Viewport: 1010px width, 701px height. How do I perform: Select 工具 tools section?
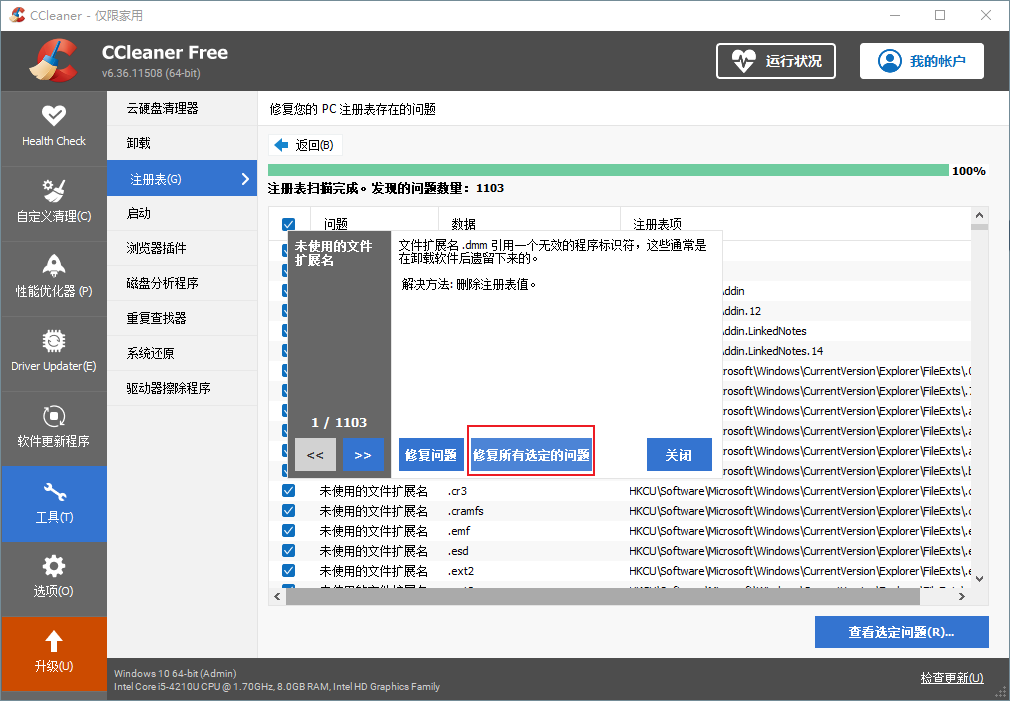[53, 504]
